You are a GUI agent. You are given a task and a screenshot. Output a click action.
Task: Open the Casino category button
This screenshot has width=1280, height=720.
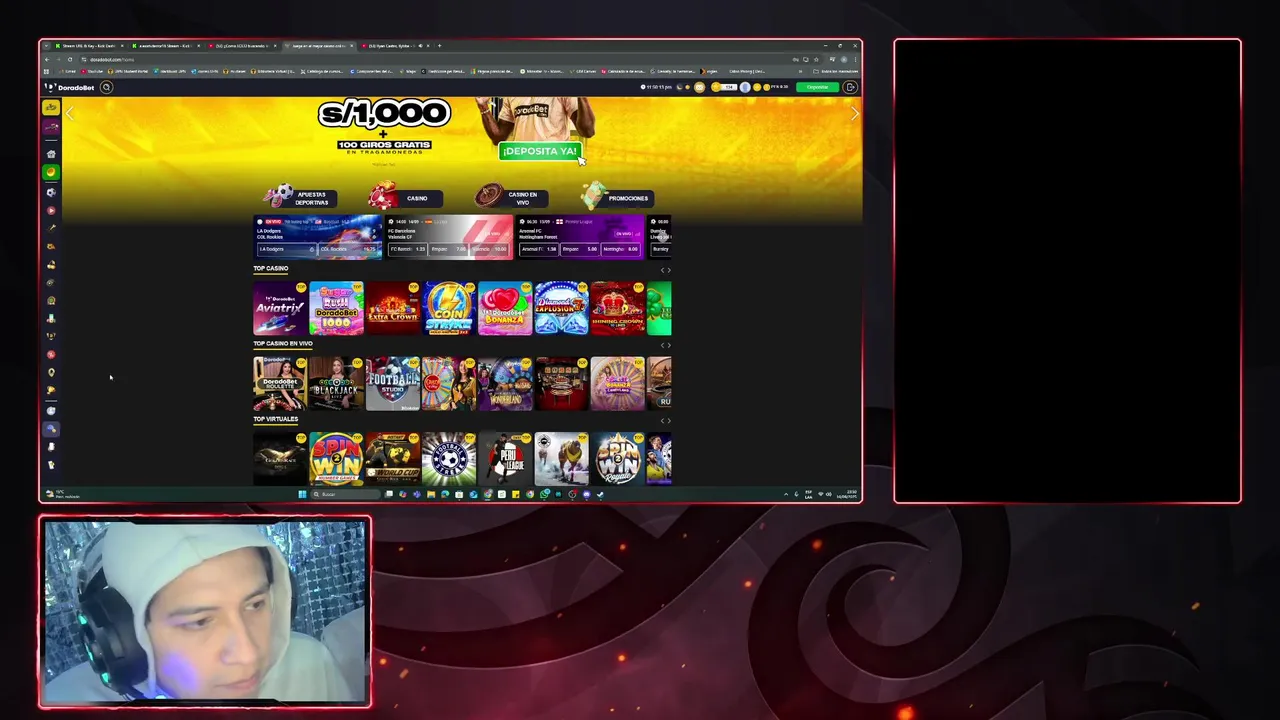pyautogui.click(x=405, y=197)
